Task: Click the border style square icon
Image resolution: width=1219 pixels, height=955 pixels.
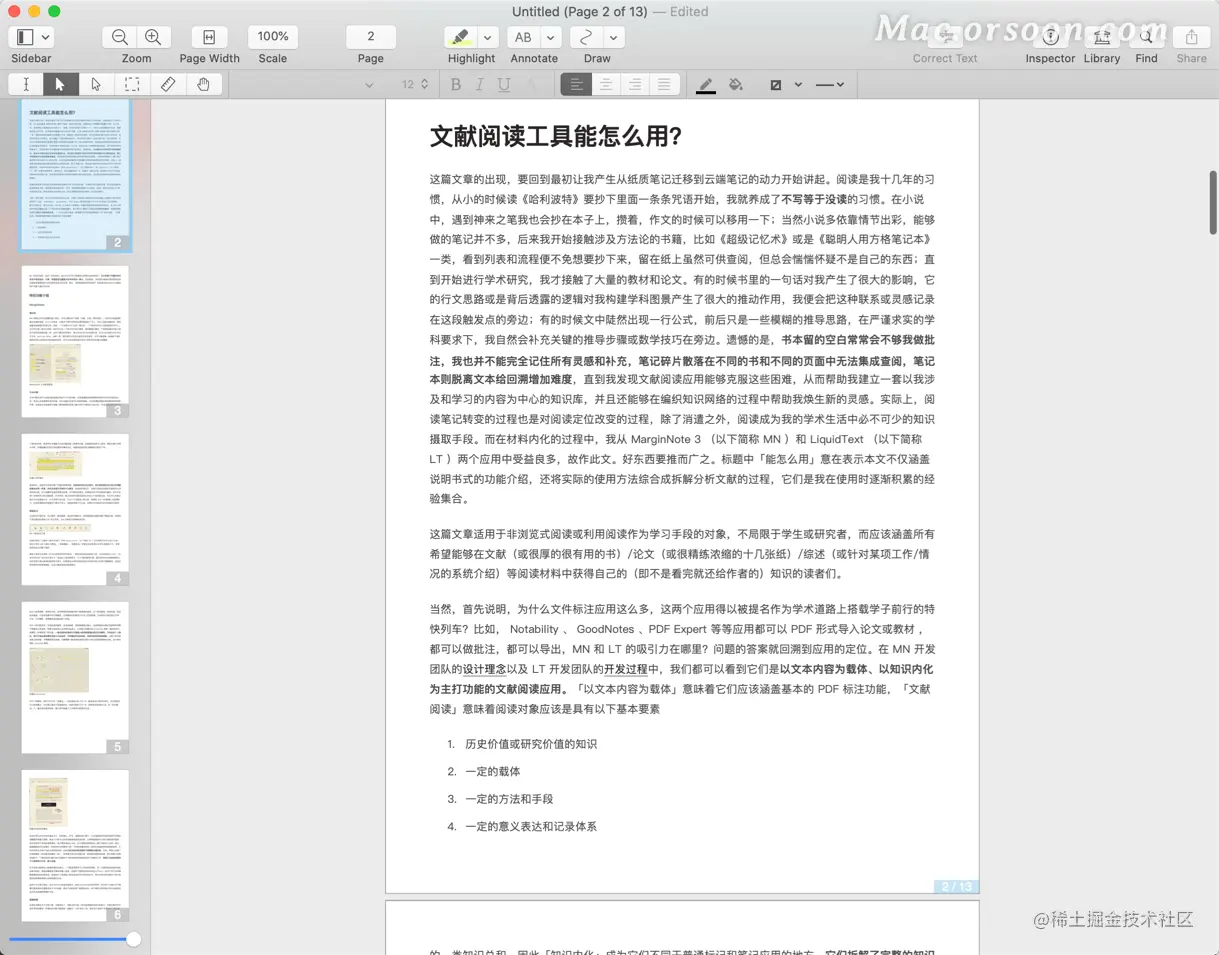Action: [x=775, y=85]
